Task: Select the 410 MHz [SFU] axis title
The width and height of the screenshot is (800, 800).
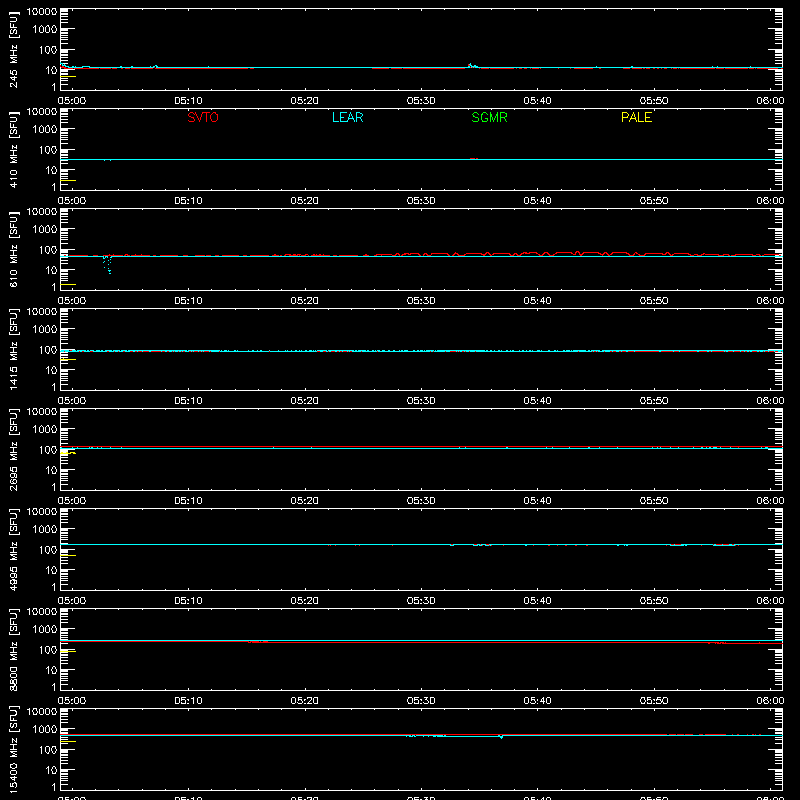Action: [x=13, y=149]
